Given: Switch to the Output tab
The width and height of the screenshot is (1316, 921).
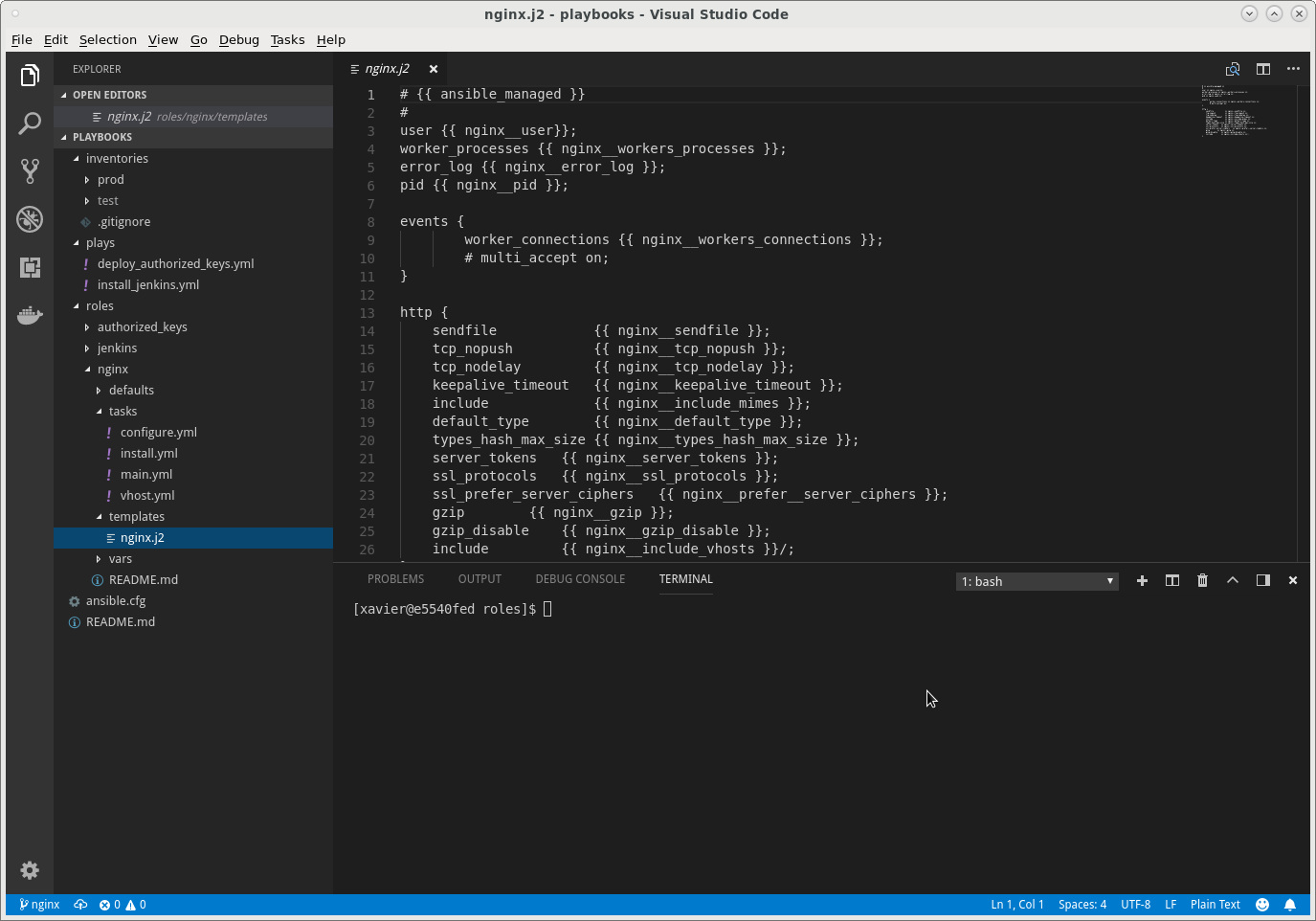Looking at the screenshot, I should 480,579.
